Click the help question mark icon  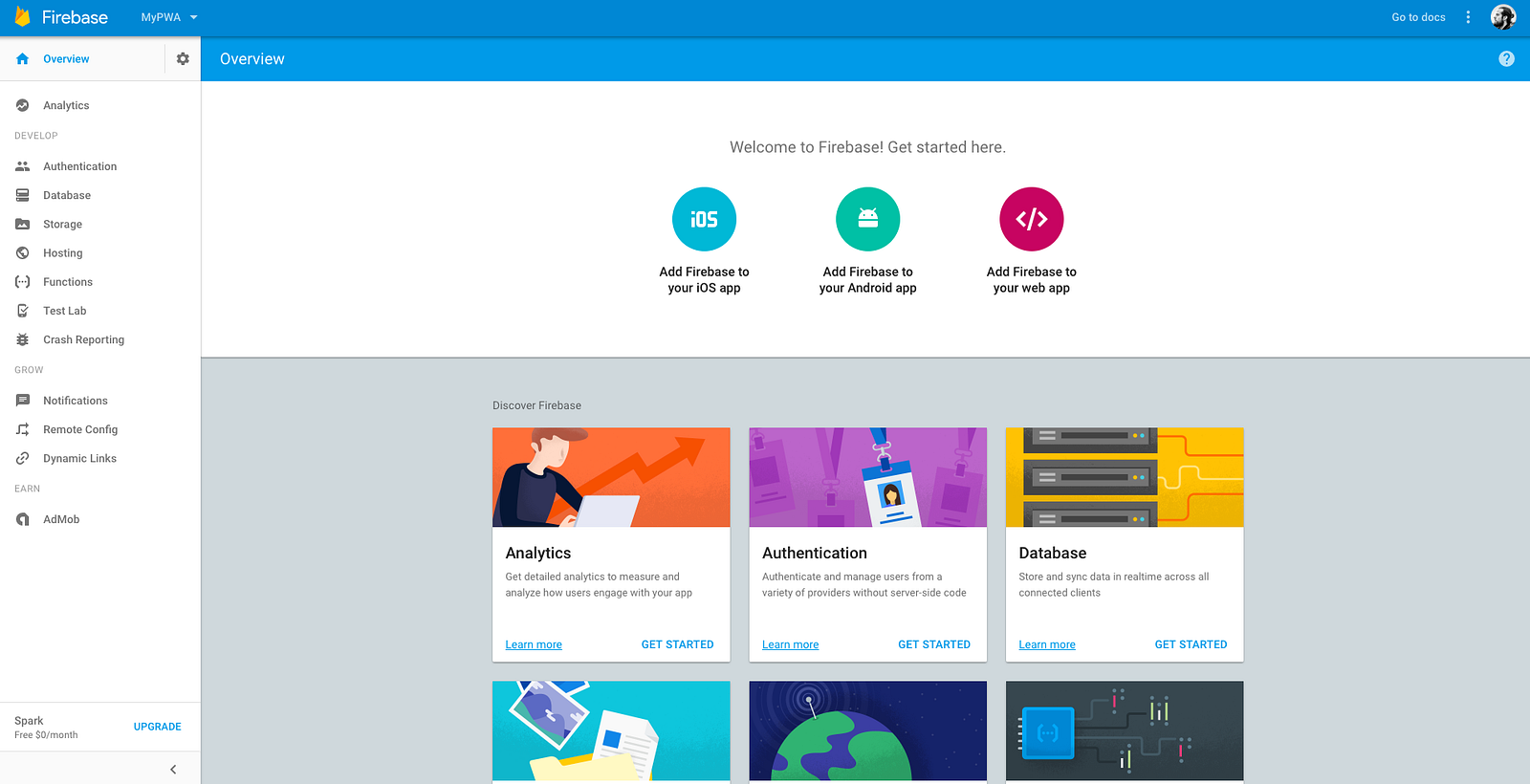point(1506,59)
